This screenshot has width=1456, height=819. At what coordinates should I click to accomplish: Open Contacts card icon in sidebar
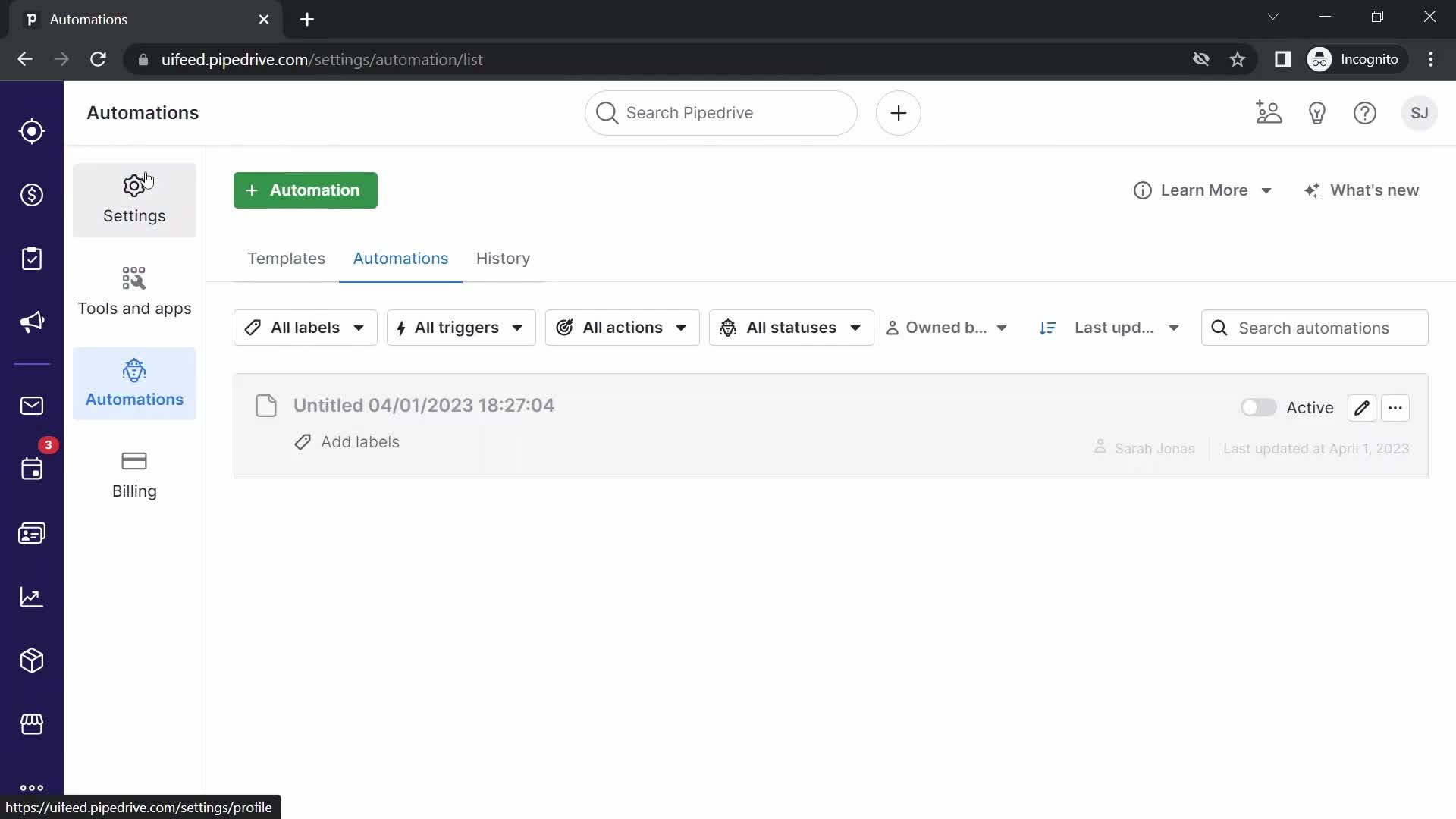(x=31, y=533)
